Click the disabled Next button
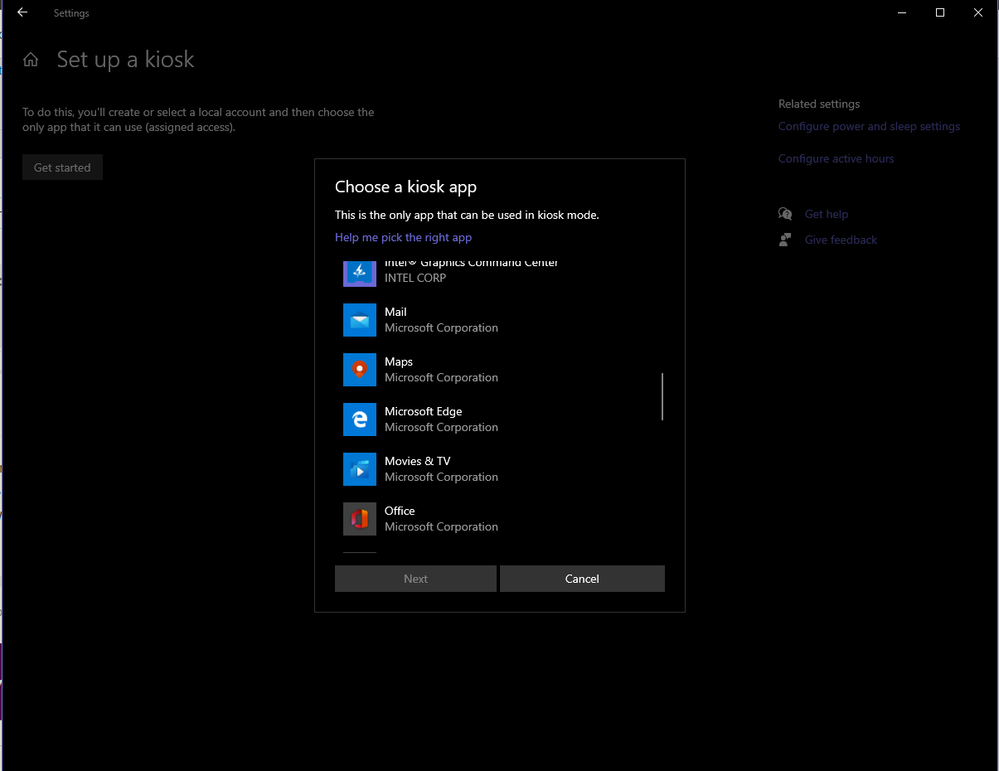The width and height of the screenshot is (999, 771). click(415, 579)
